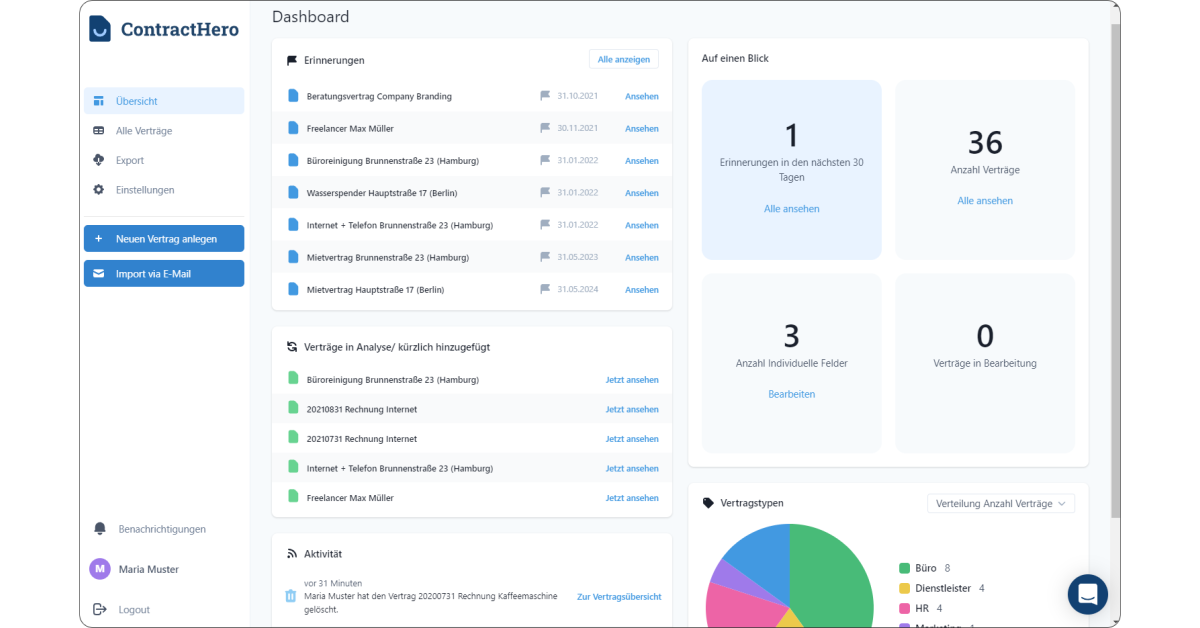
Task: Open the Verteilung Anzahl Verträge dropdown
Action: [x=1000, y=503]
